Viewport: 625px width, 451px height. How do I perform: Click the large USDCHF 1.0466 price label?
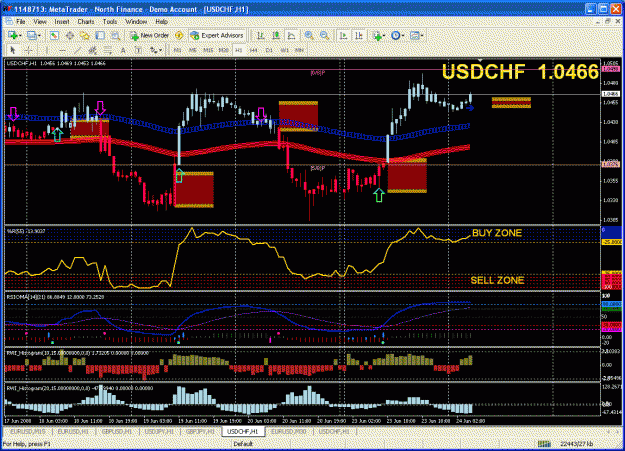click(x=520, y=72)
